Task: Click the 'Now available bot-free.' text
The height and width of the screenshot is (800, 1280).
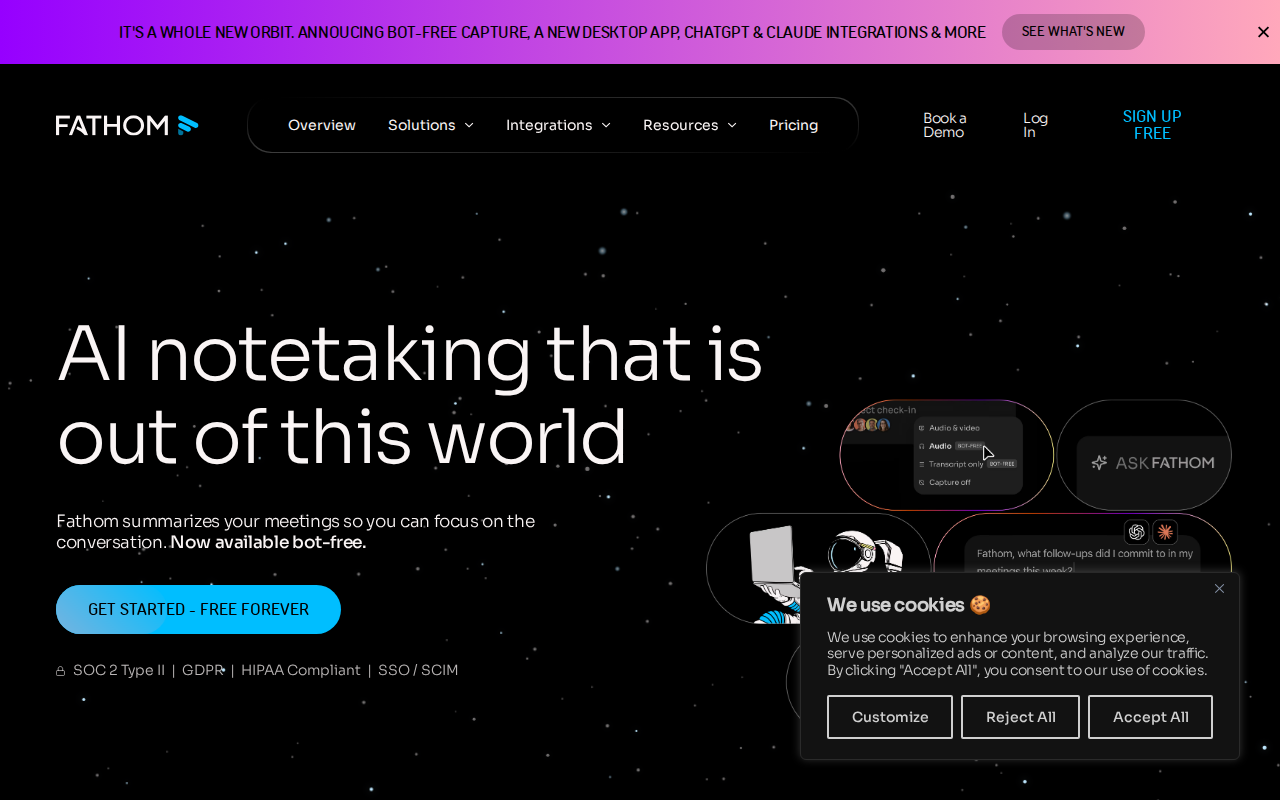Action: [x=268, y=542]
